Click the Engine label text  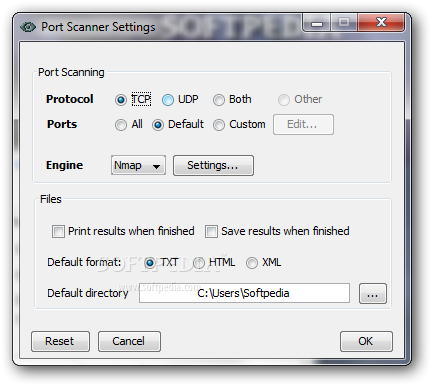click(x=64, y=165)
